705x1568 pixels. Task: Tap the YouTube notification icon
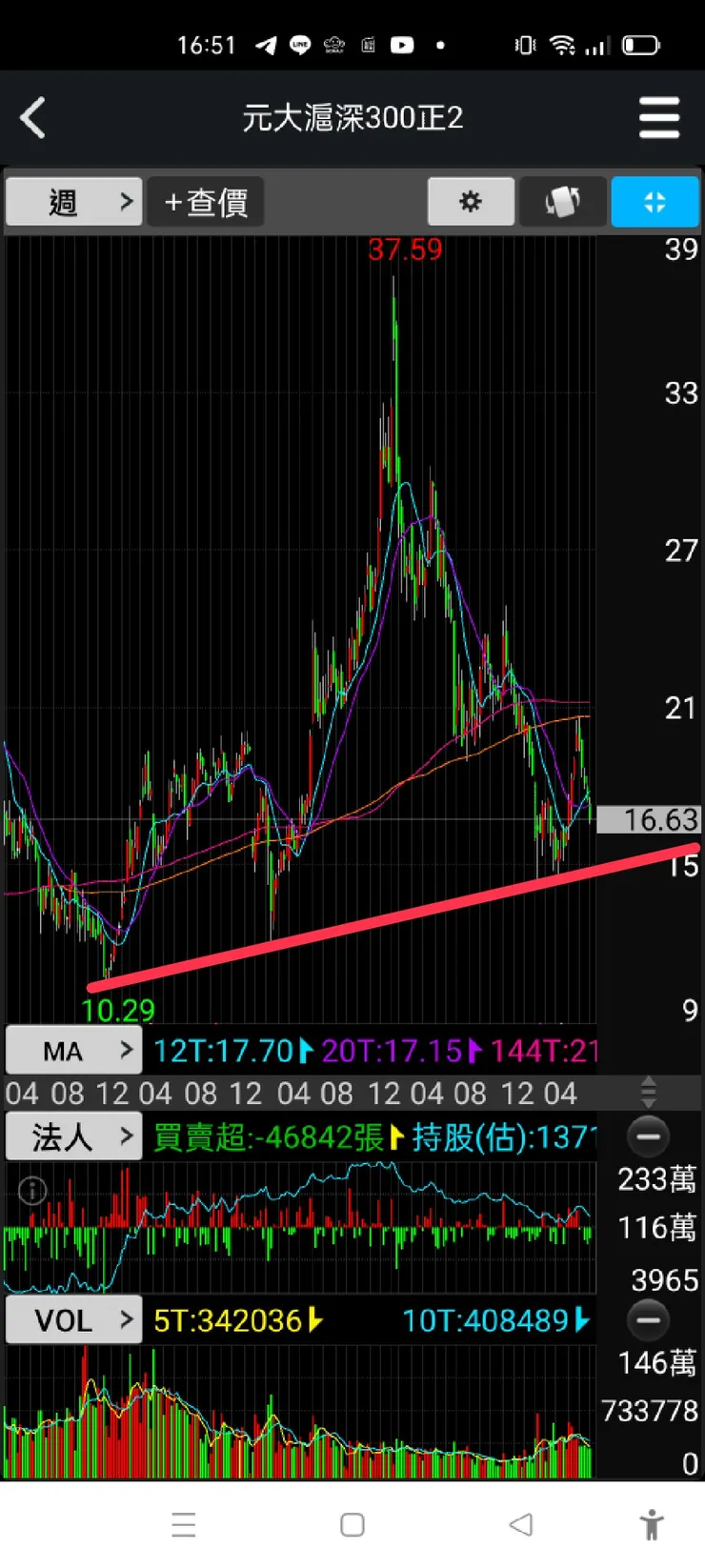point(402,45)
